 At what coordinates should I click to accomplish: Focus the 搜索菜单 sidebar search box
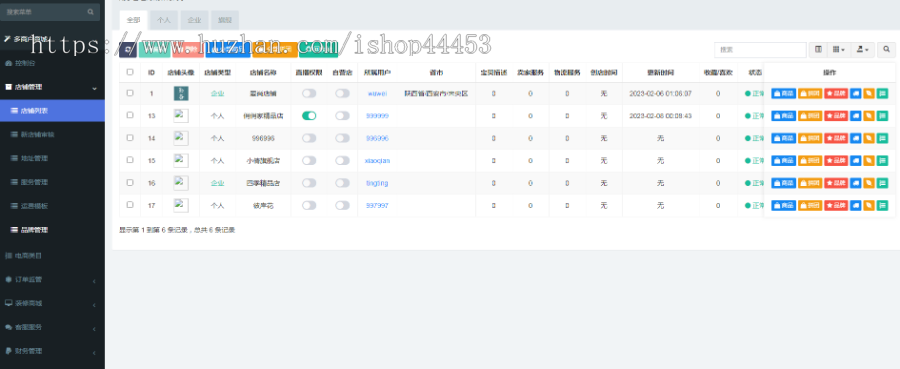[x=50, y=12]
